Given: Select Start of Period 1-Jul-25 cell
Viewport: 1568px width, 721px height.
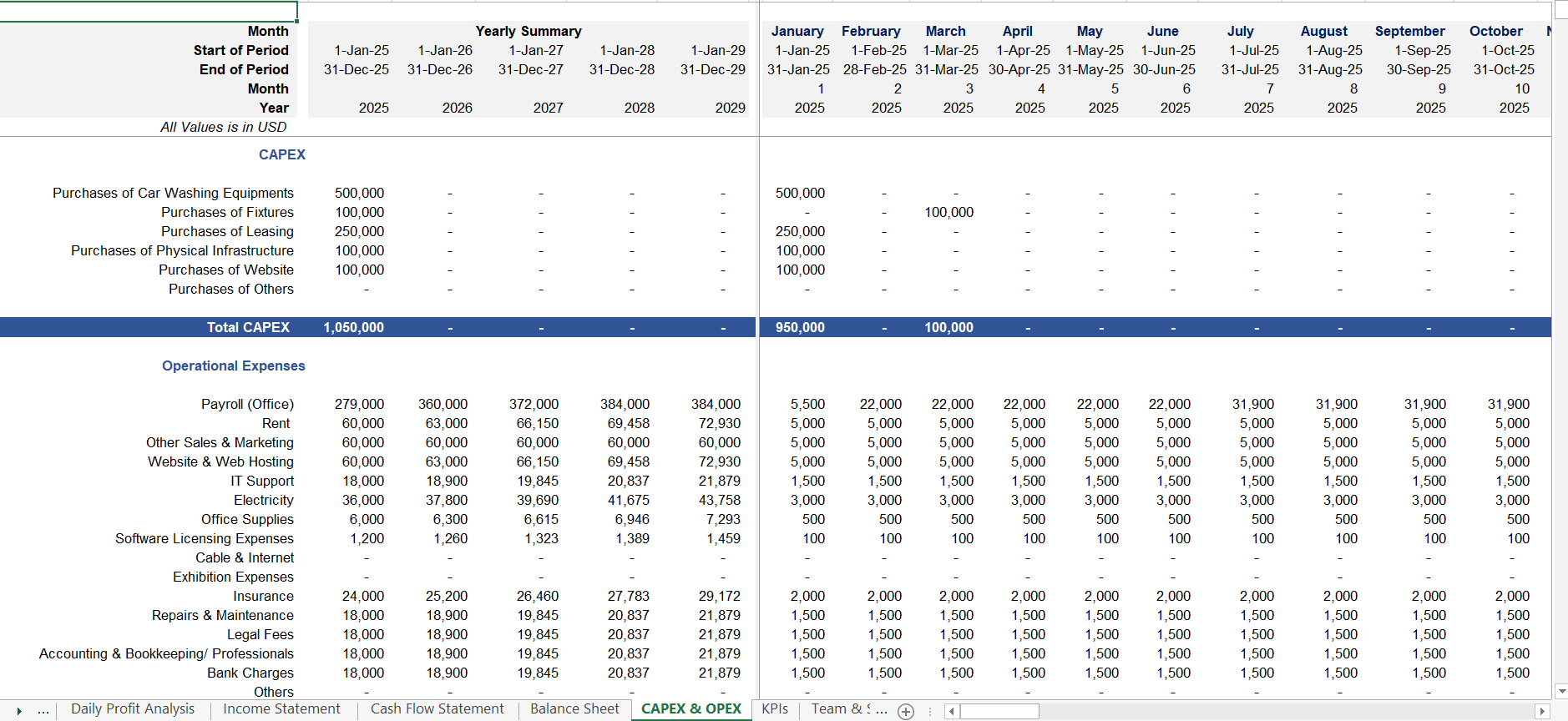Looking at the screenshot, I should [1256, 50].
